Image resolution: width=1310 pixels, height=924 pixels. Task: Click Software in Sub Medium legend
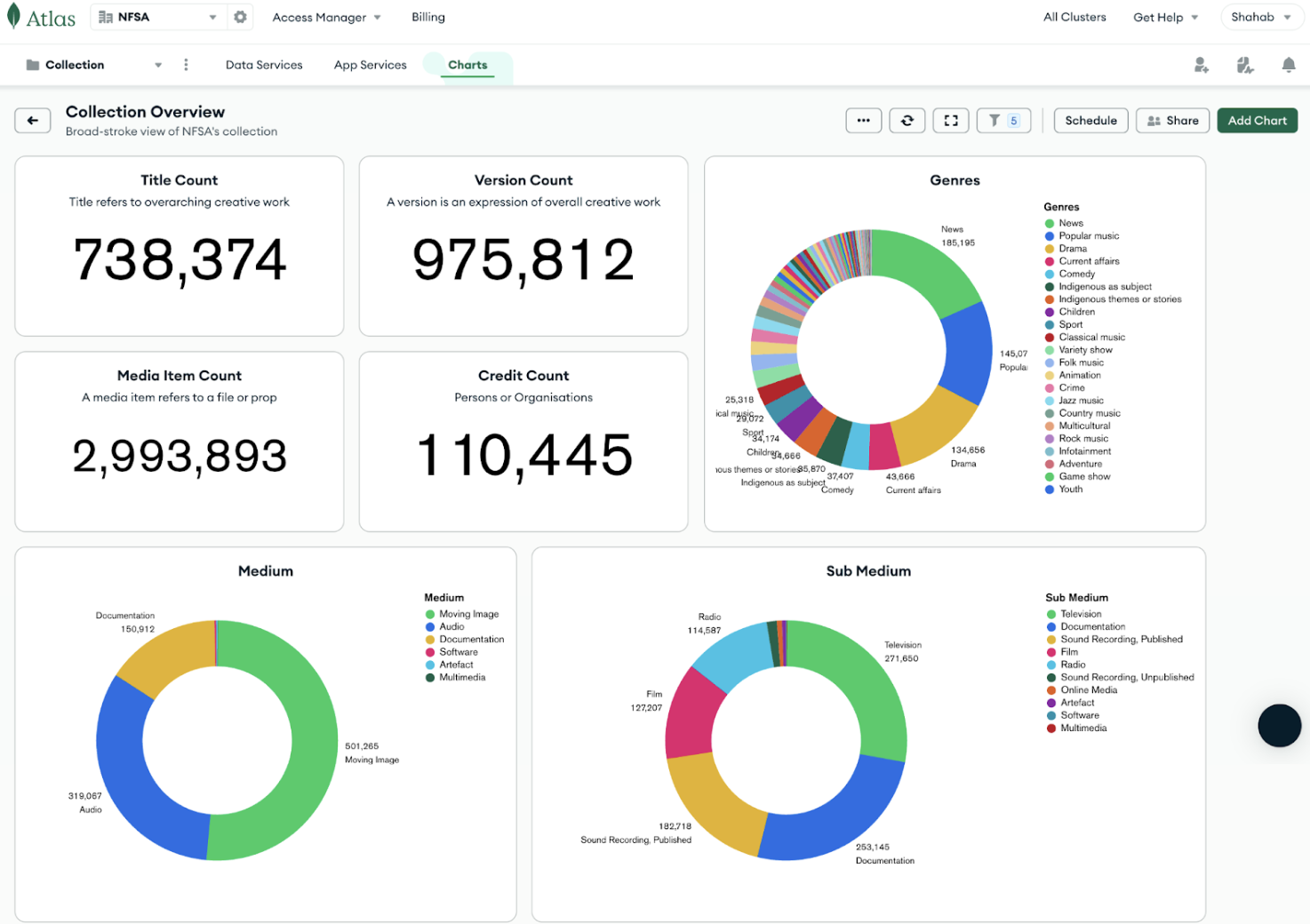click(1074, 715)
